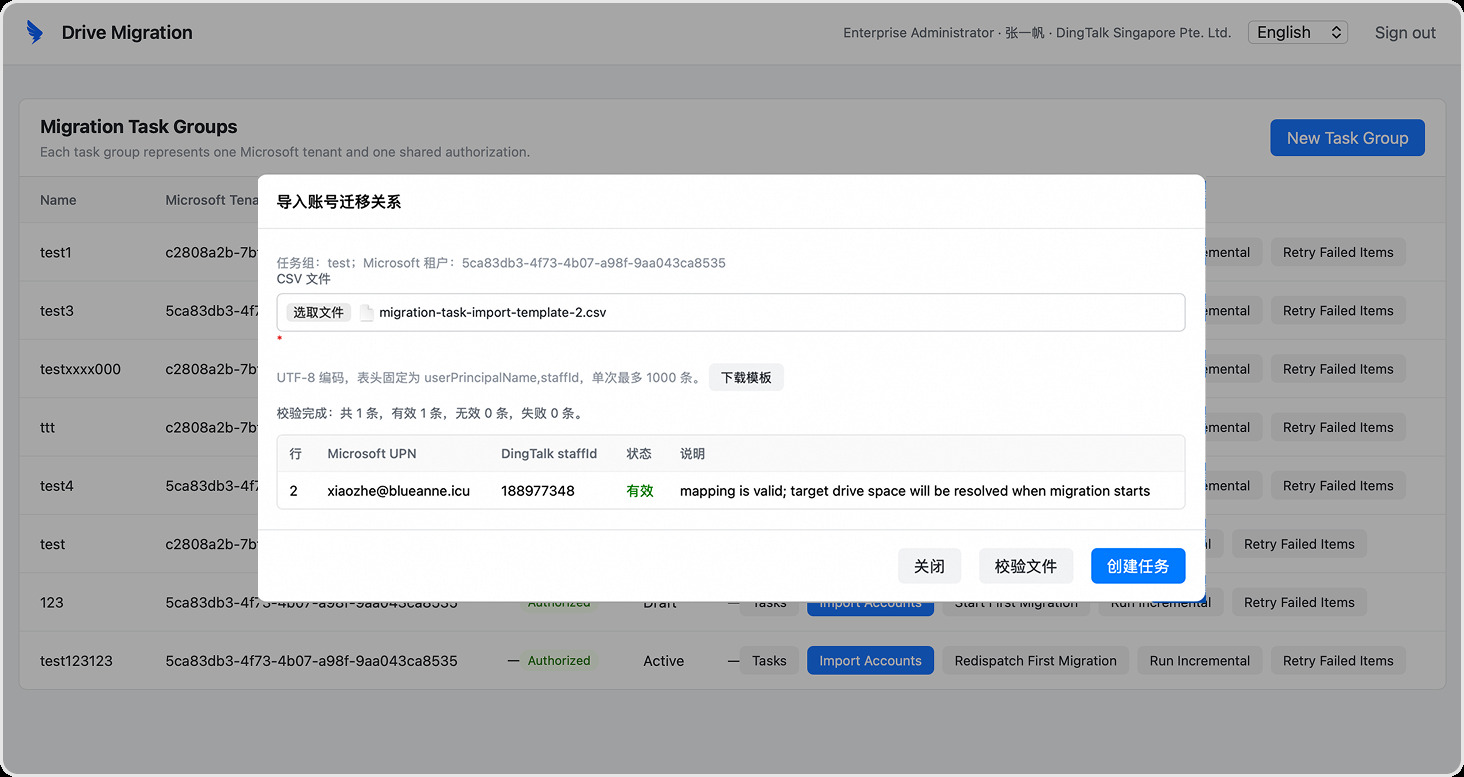The width and height of the screenshot is (1464, 777).
Task: Retry Failed Items for the test row
Action: tap(1299, 544)
